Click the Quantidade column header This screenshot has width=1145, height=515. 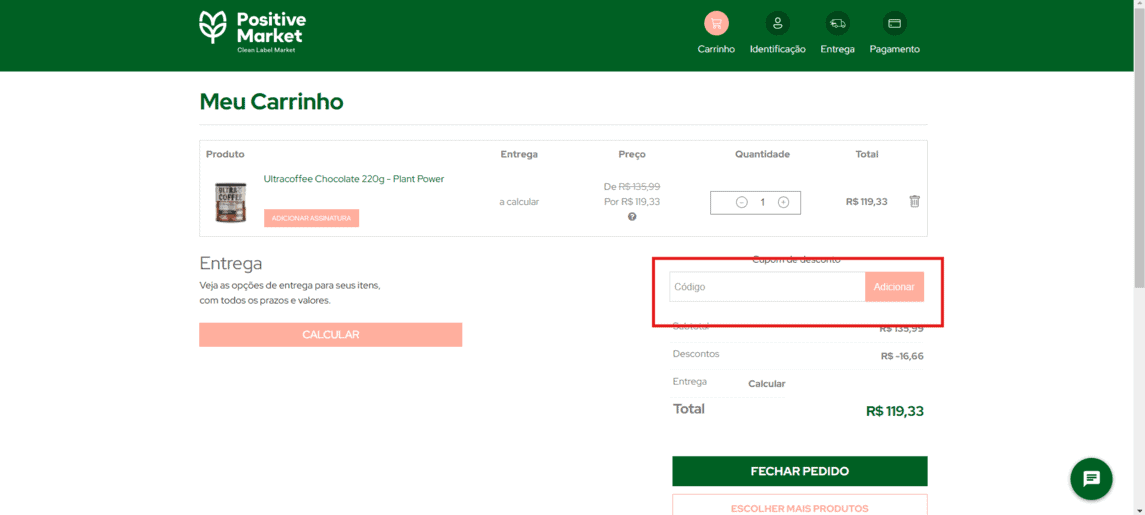[762, 154]
